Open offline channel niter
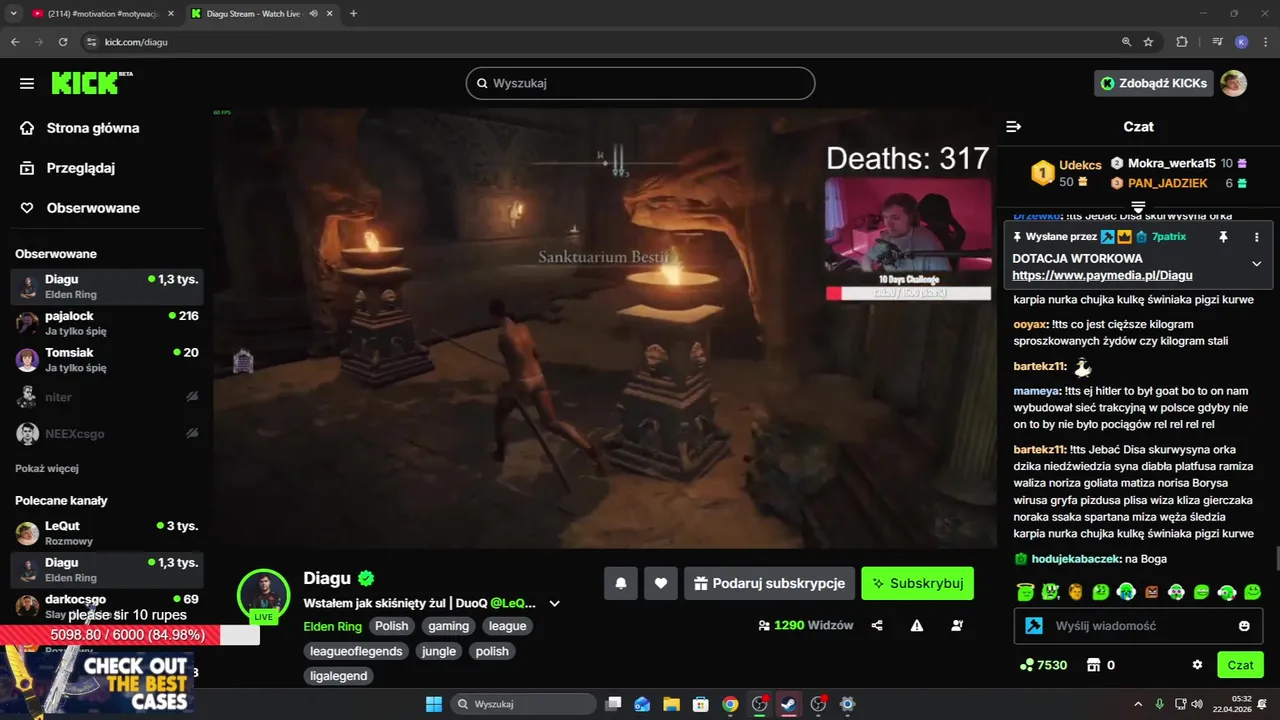This screenshot has height=720, width=1280. [x=107, y=397]
